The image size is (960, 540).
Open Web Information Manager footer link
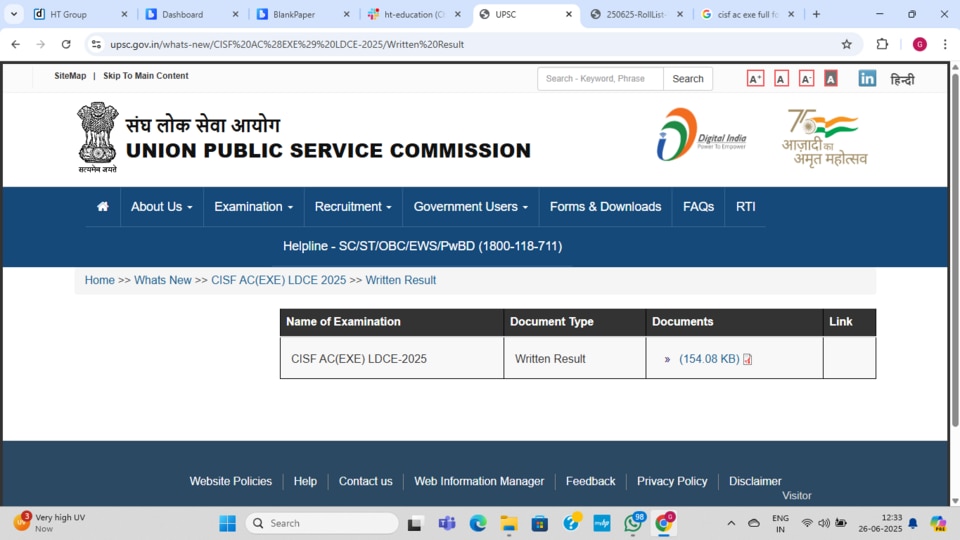[479, 481]
